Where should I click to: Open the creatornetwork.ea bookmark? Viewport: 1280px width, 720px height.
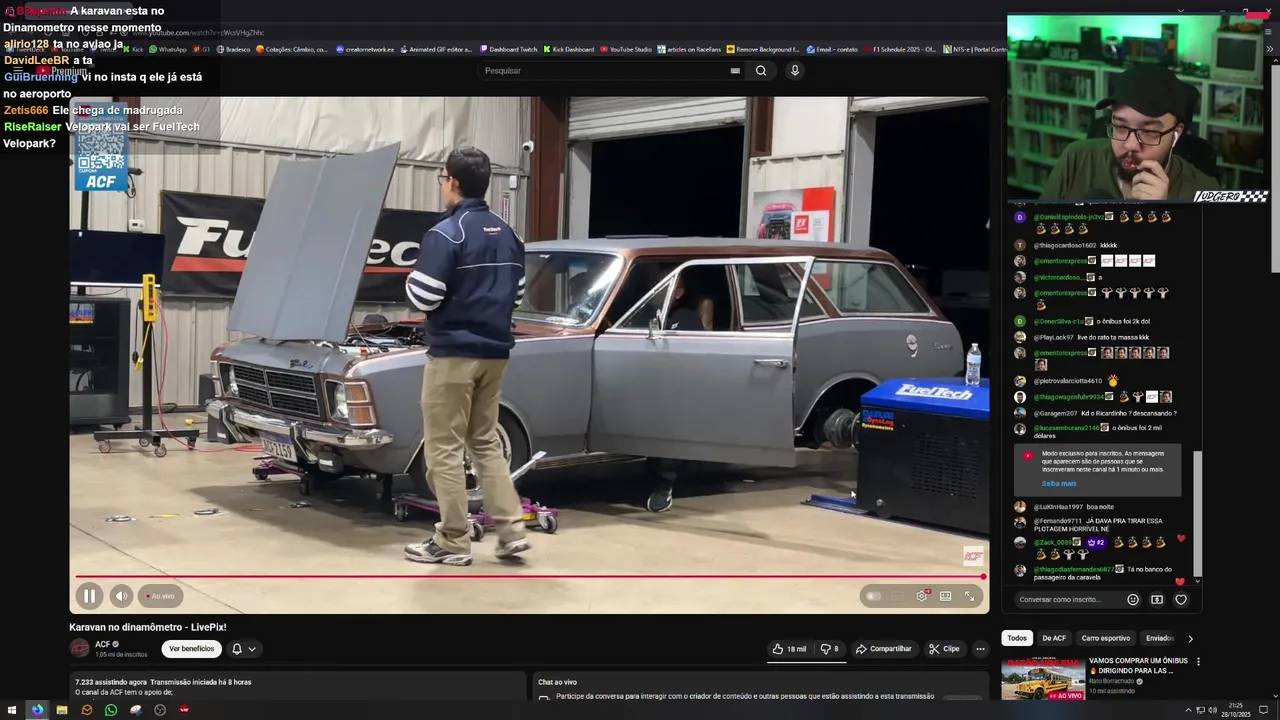pyautogui.click(x=365, y=49)
